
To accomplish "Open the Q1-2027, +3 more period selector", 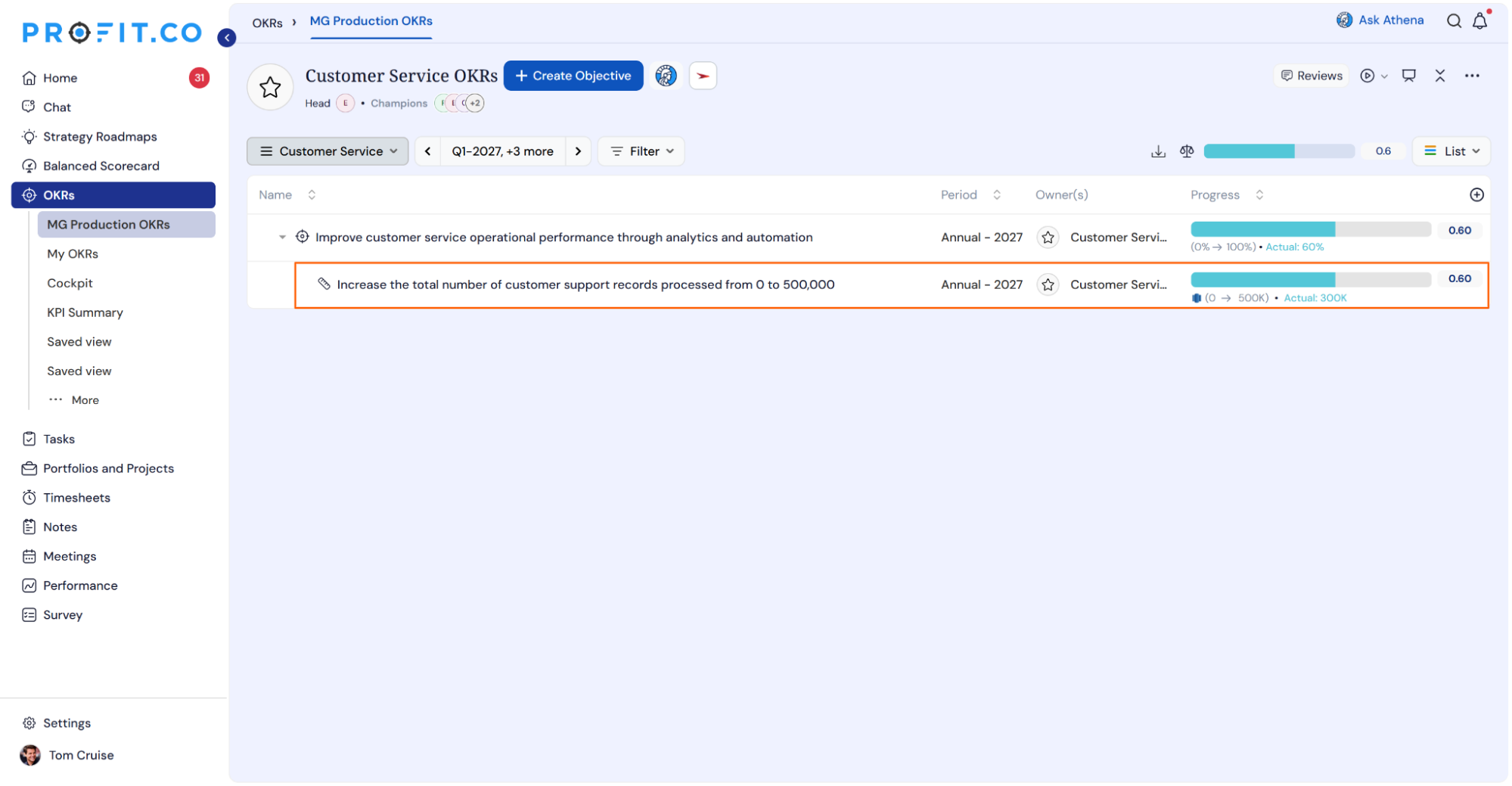I will (x=502, y=151).
